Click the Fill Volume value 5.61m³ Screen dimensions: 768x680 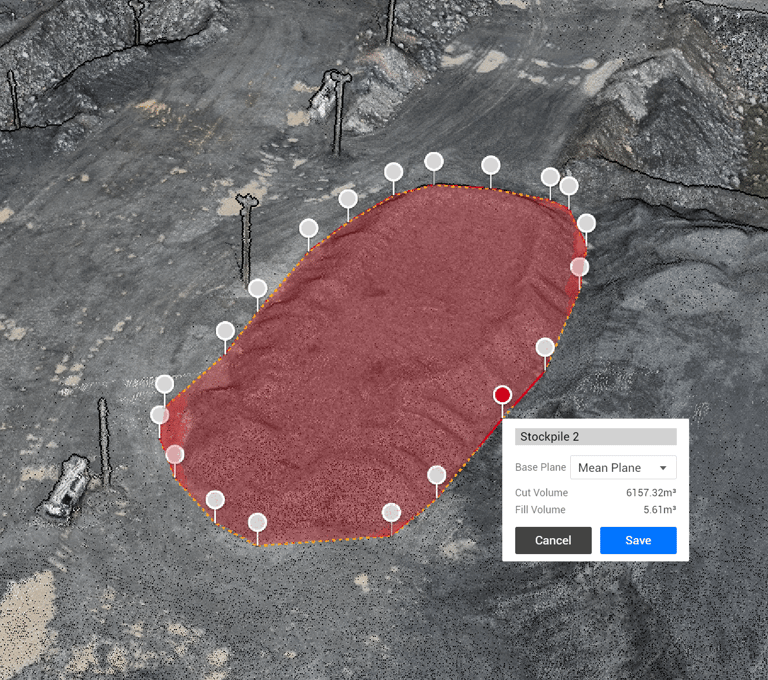click(x=659, y=510)
